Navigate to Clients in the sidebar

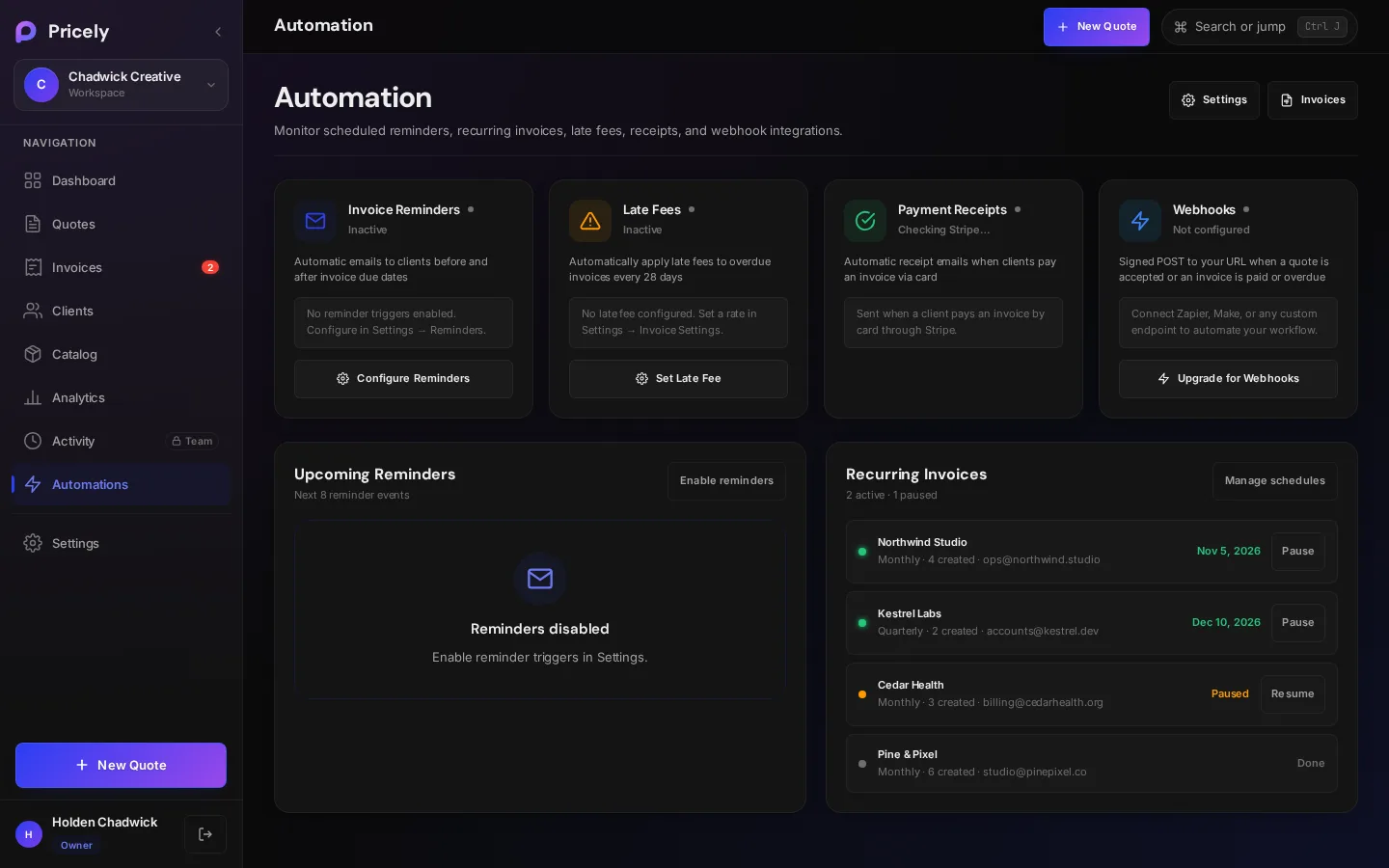(x=121, y=311)
